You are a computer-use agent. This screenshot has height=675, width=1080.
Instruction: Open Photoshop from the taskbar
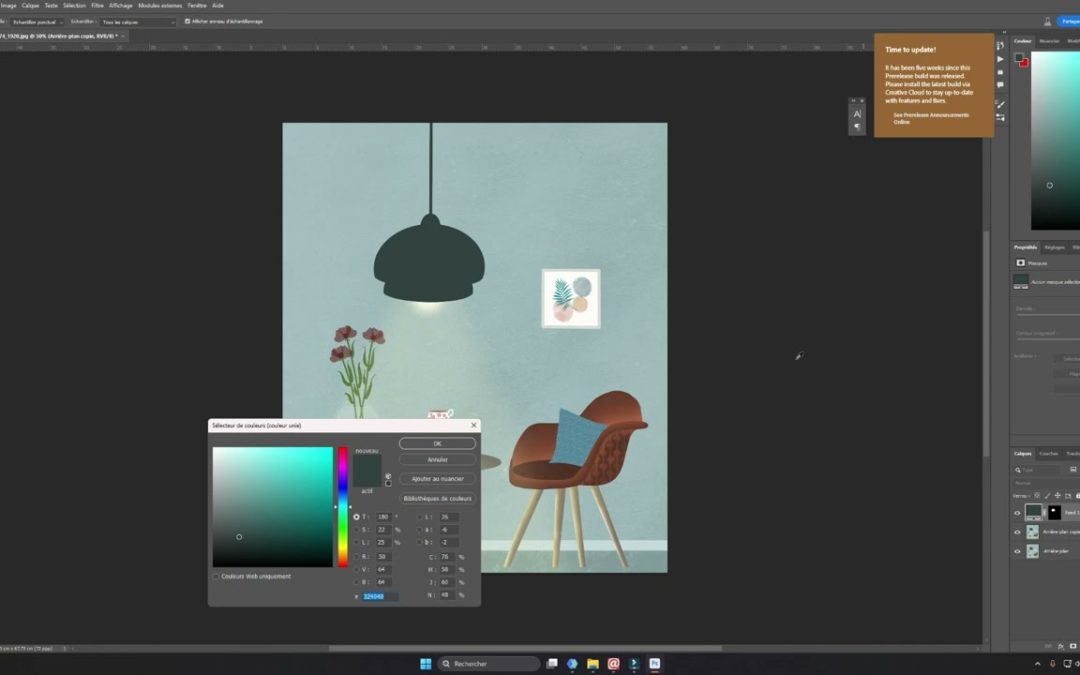click(x=654, y=664)
